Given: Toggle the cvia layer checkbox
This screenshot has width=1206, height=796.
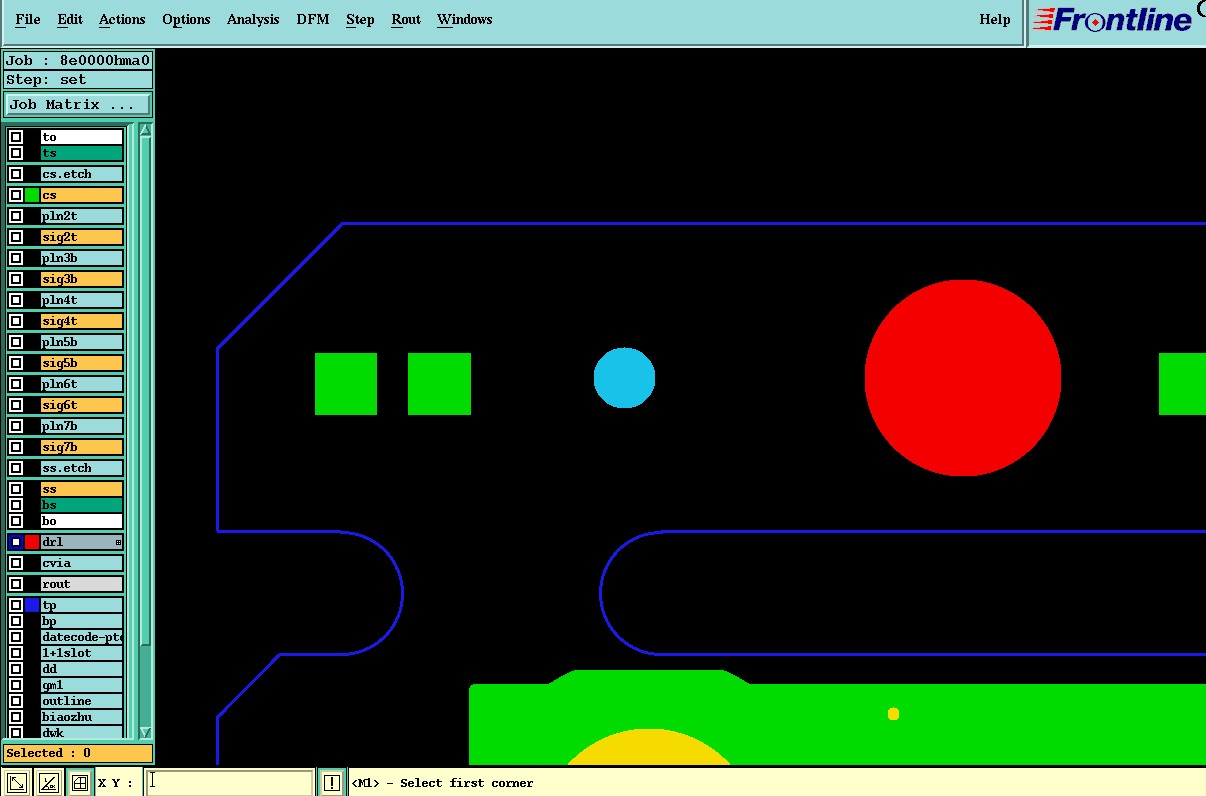Looking at the screenshot, I should point(16,563).
